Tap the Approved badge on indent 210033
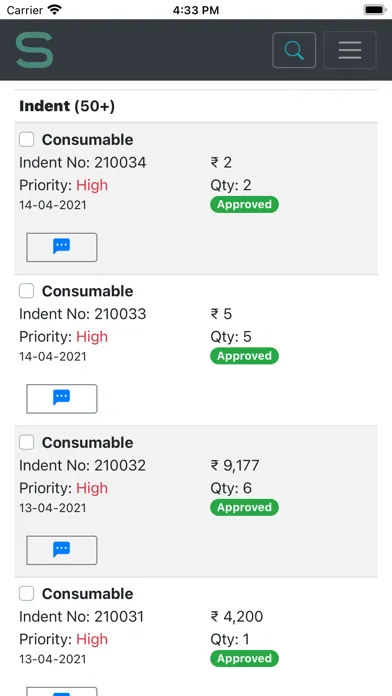The image size is (392, 696). (244, 356)
